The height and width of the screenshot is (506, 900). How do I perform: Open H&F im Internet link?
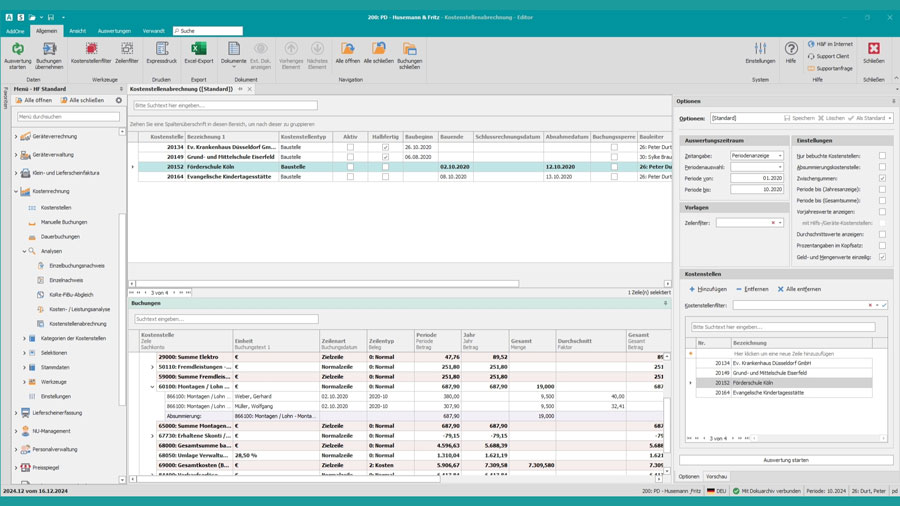(830, 44)
